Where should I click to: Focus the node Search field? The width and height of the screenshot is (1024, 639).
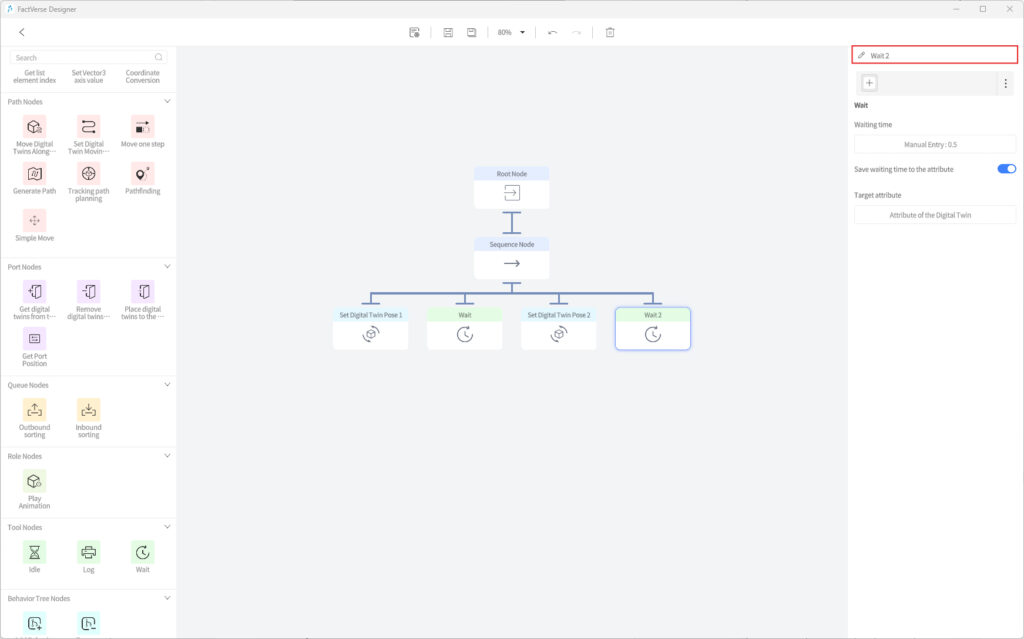point(88,57)
